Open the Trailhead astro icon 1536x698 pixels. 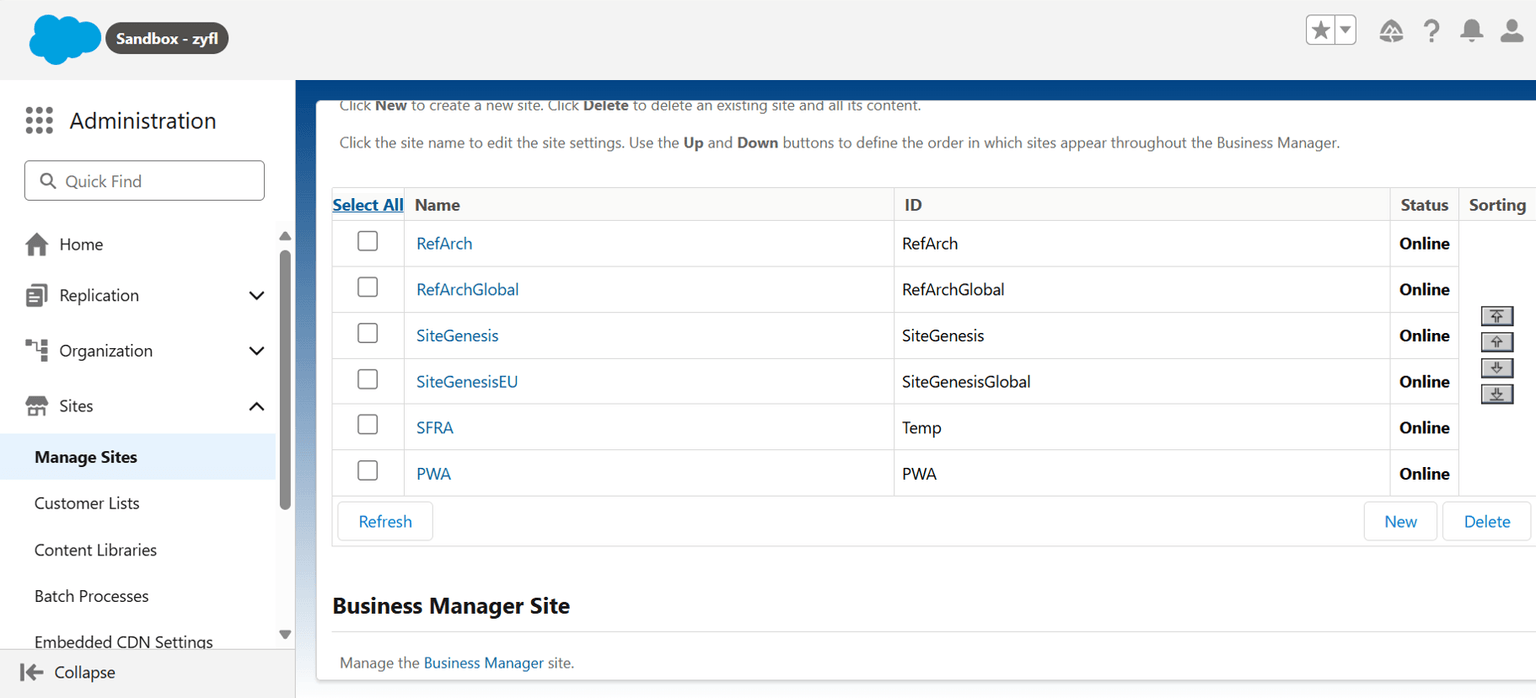pyautogui.click(x=1391, y=31)
